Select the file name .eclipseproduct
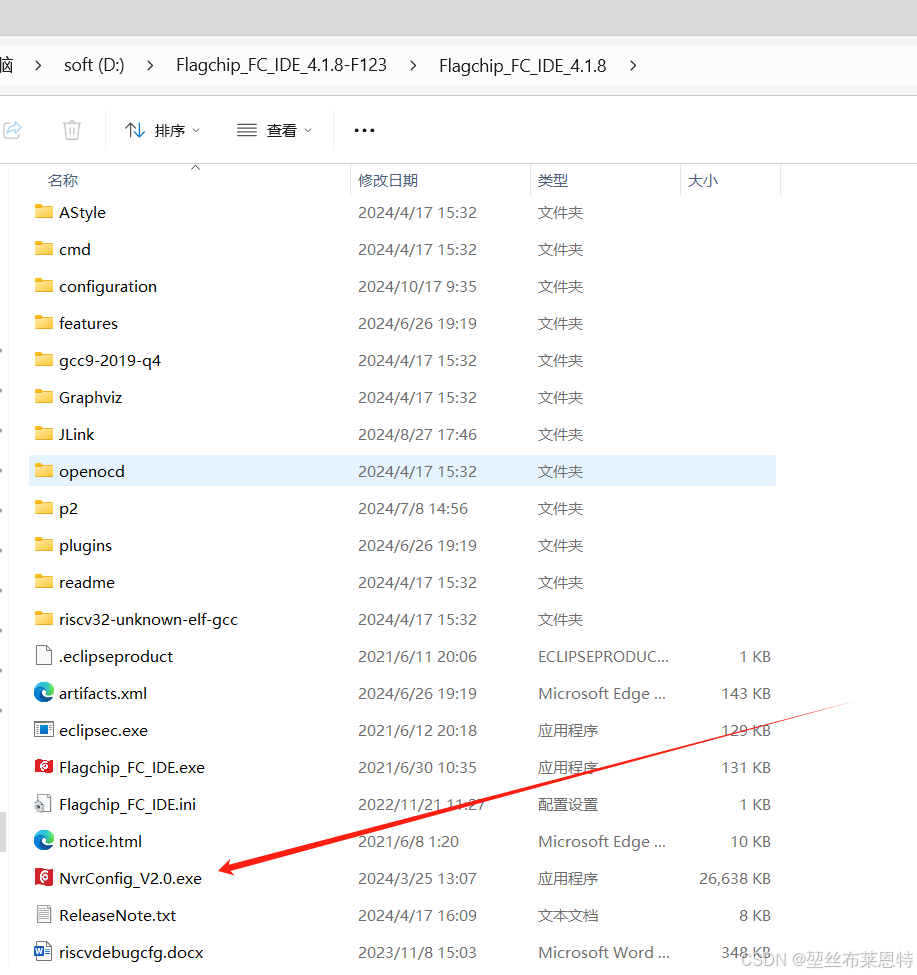Screen dimensions: 917x975 tap(116, 657)
